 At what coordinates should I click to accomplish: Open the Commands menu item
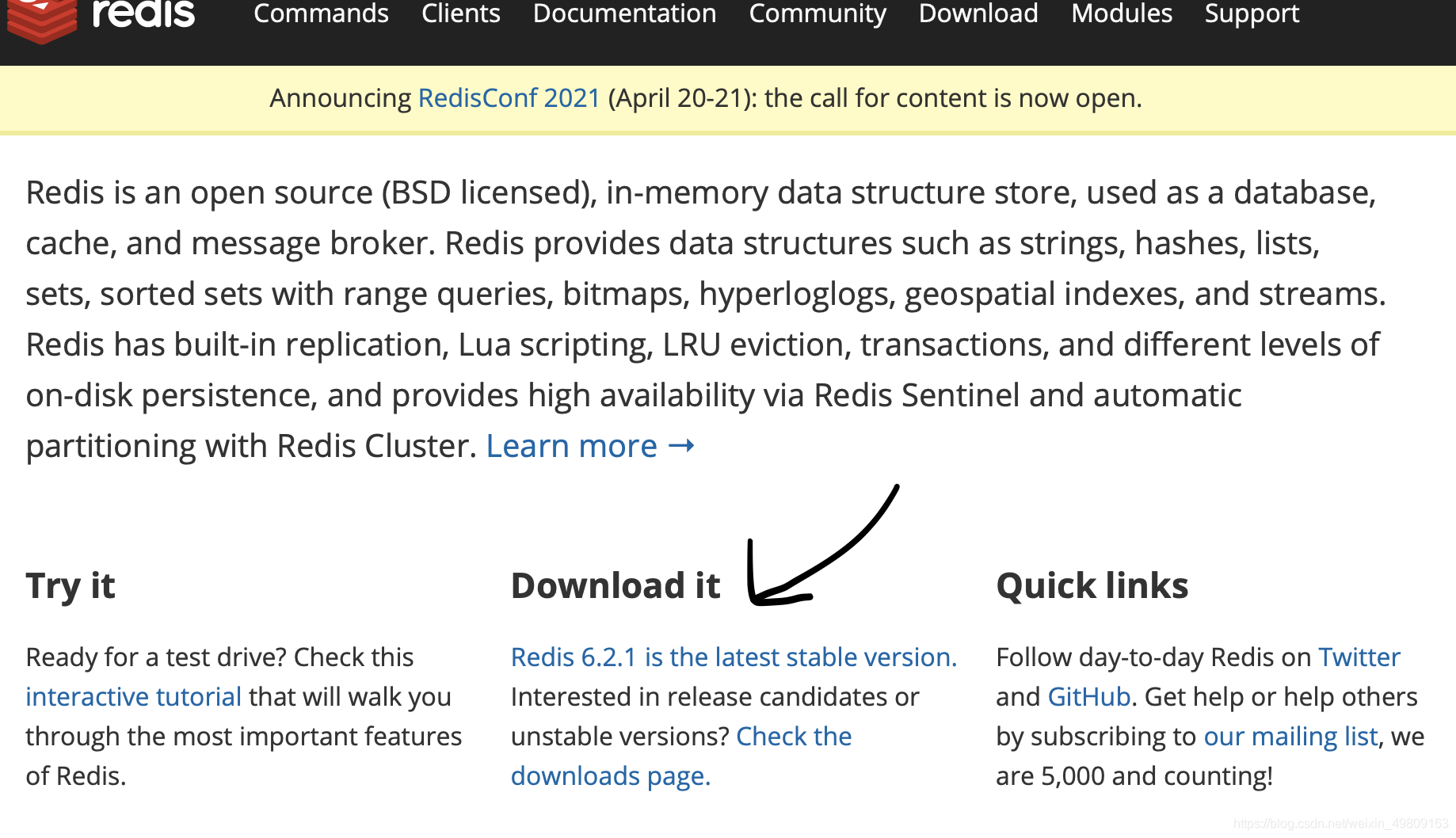click(x=321, y=13)
